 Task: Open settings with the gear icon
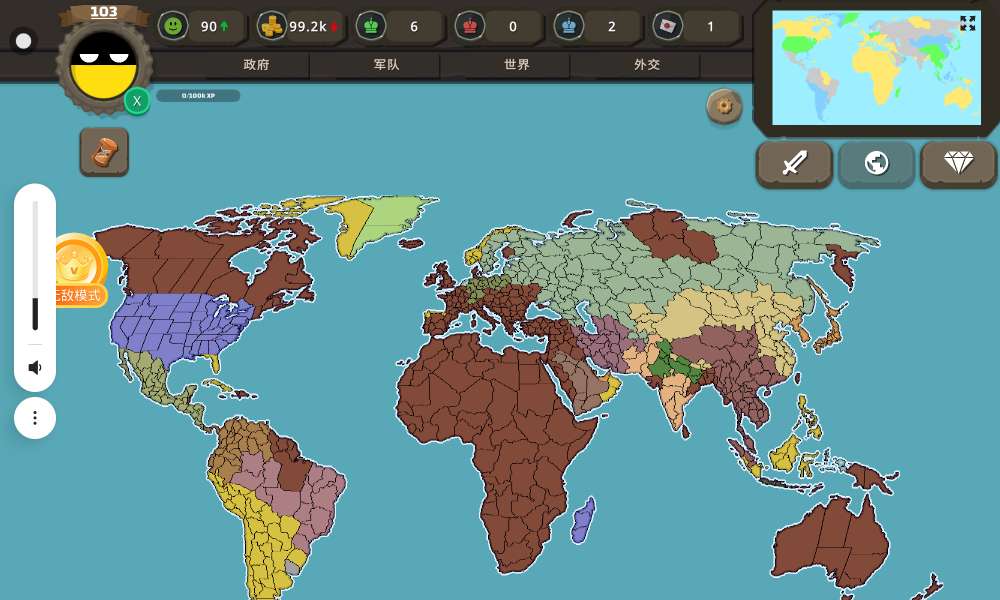pos(724,106)
